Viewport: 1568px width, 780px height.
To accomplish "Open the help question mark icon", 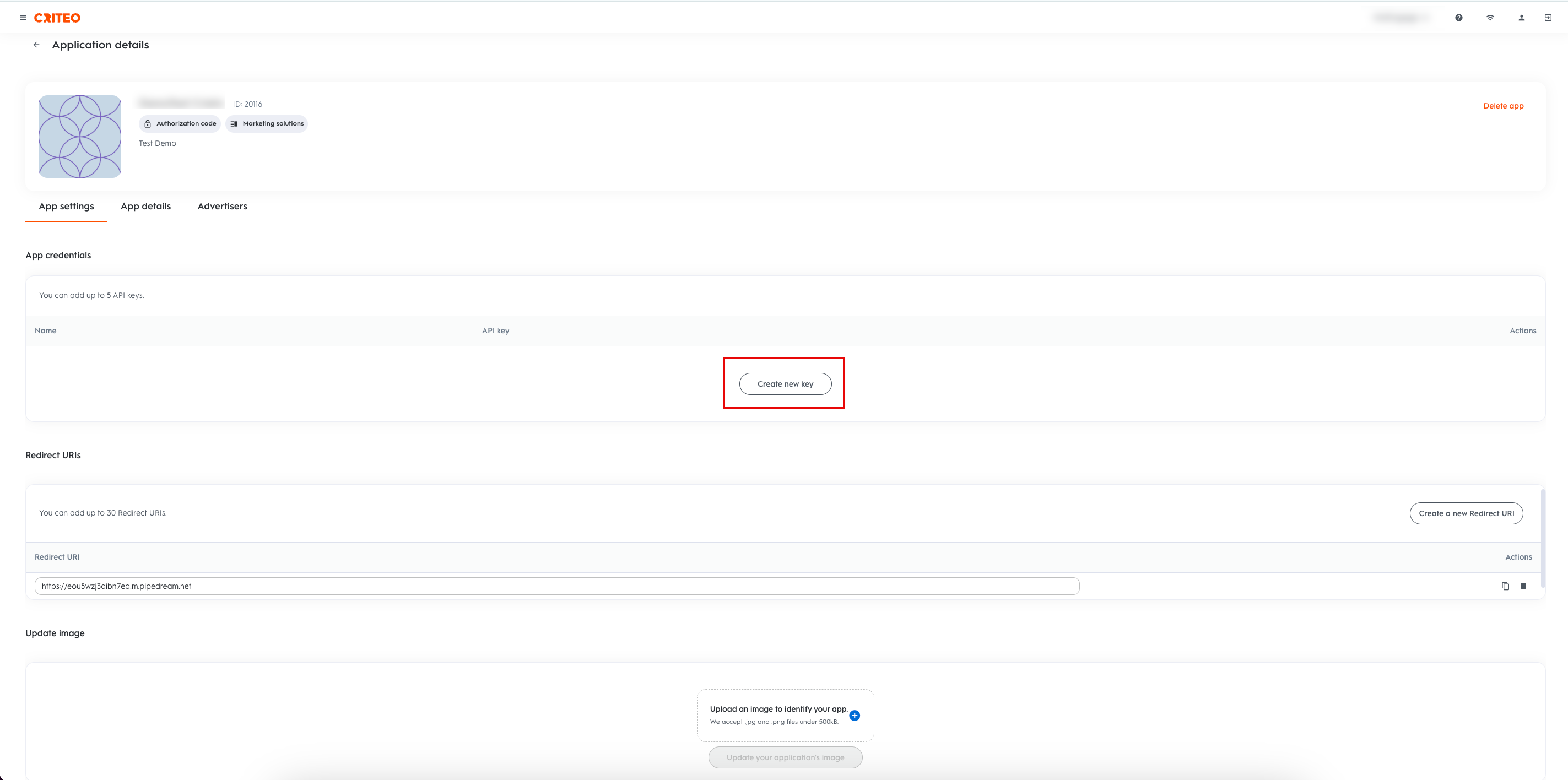I will [x=1458, y=18].
